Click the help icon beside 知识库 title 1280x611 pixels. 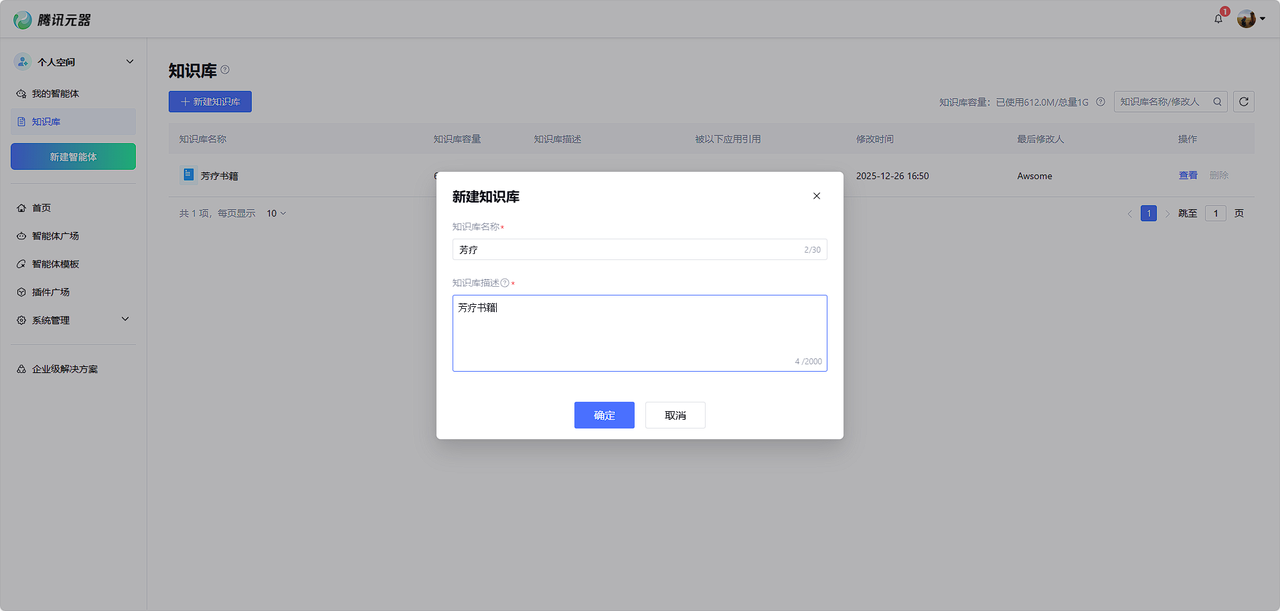pyautogui.click(x=225, y=70)
